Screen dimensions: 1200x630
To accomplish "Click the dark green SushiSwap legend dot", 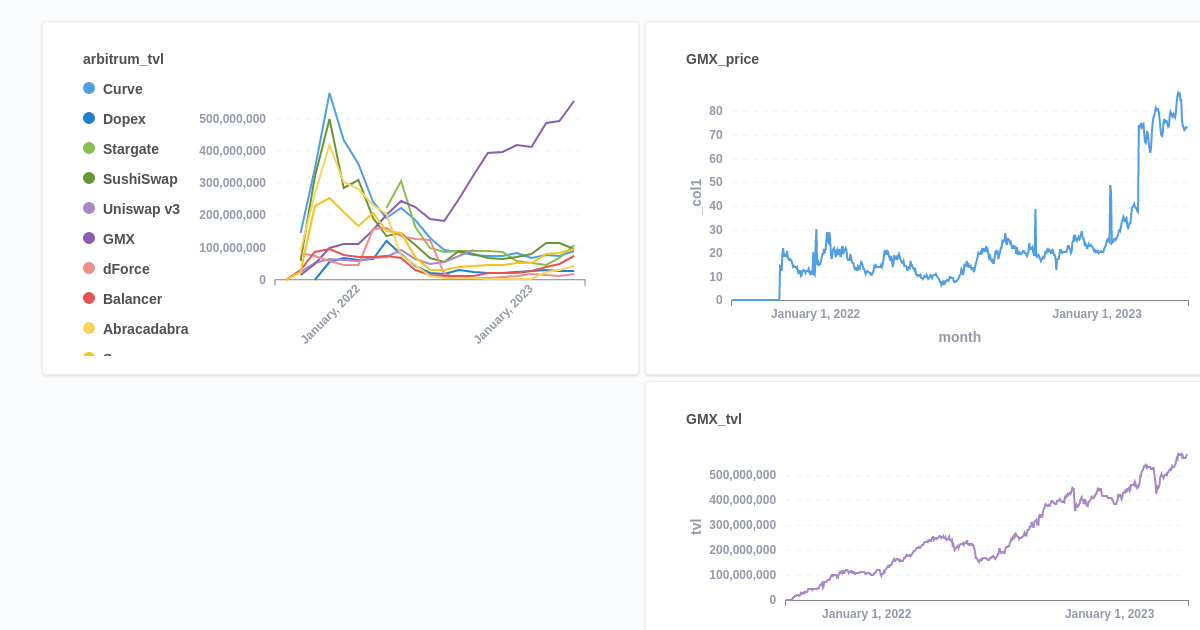I will coord(89,179).
